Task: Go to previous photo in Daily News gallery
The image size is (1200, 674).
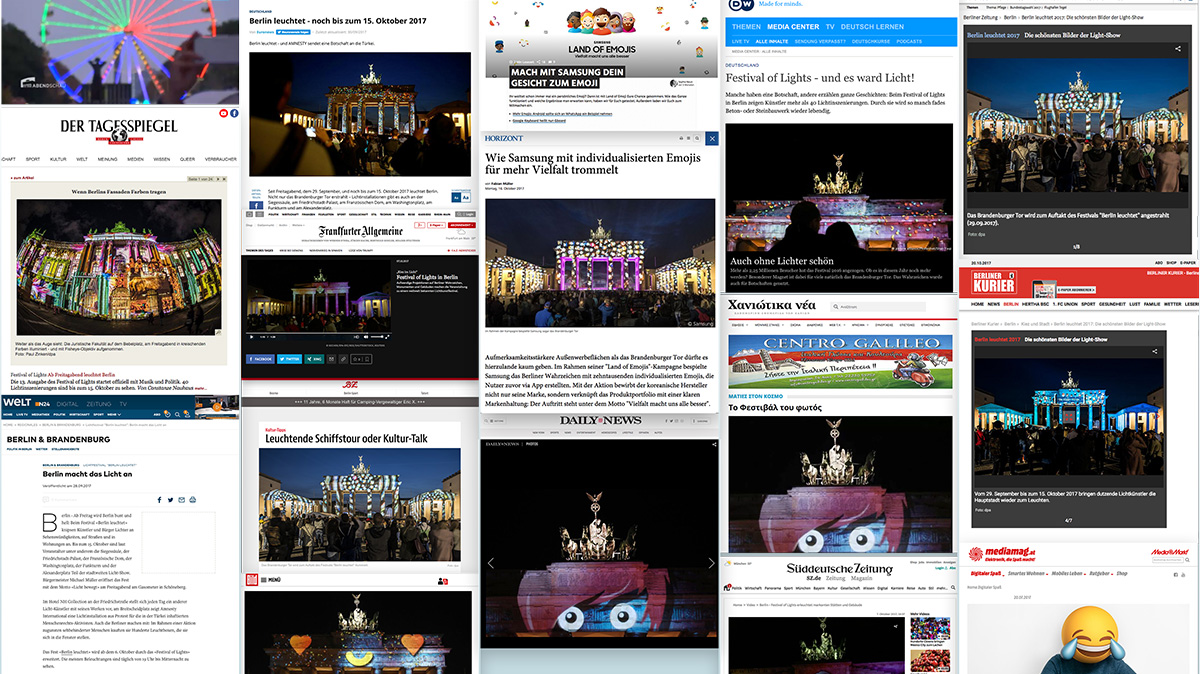Action: (x=490, y=563)
